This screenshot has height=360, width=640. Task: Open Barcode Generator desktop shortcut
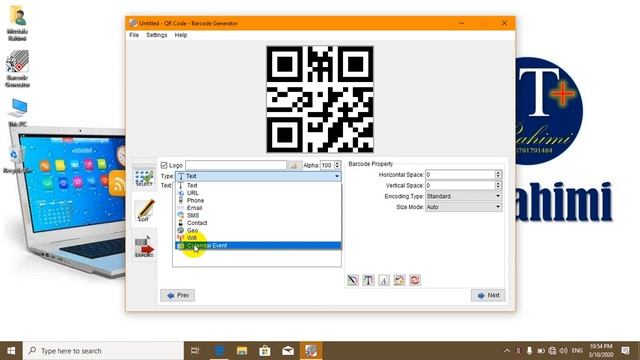(18, 68)
